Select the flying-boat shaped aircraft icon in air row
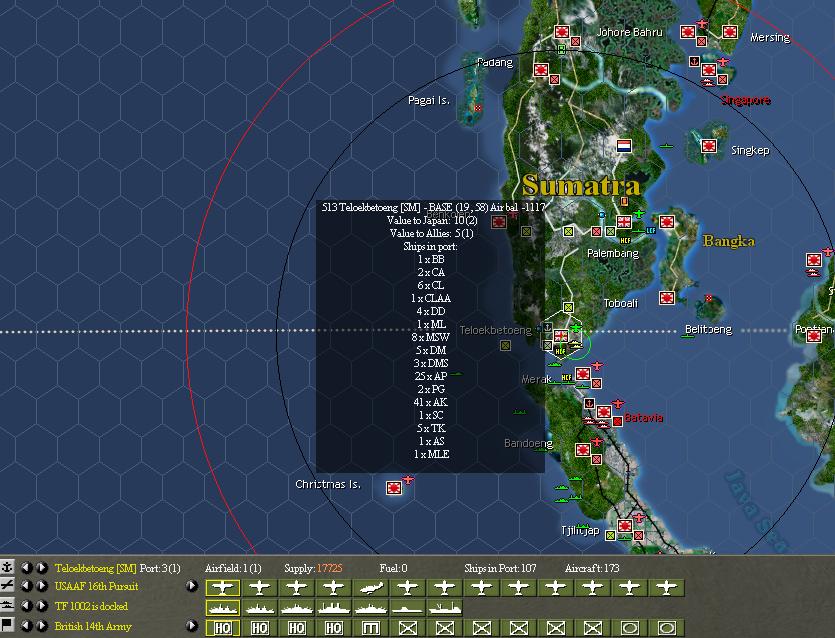This screenshot has height=638, width=835. point(371,587)
